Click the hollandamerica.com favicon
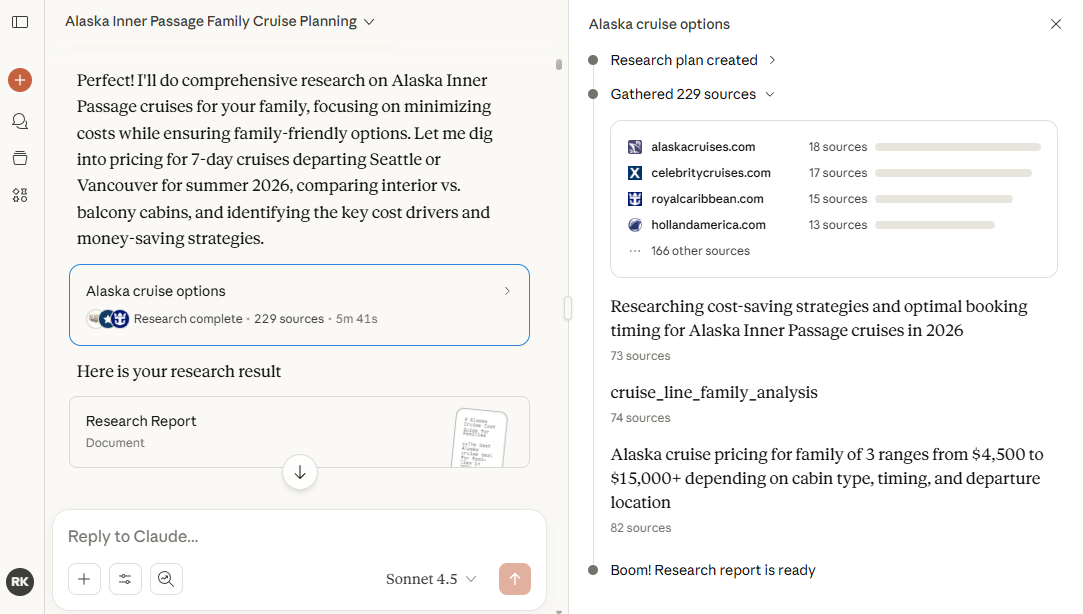 pos(635,225)
